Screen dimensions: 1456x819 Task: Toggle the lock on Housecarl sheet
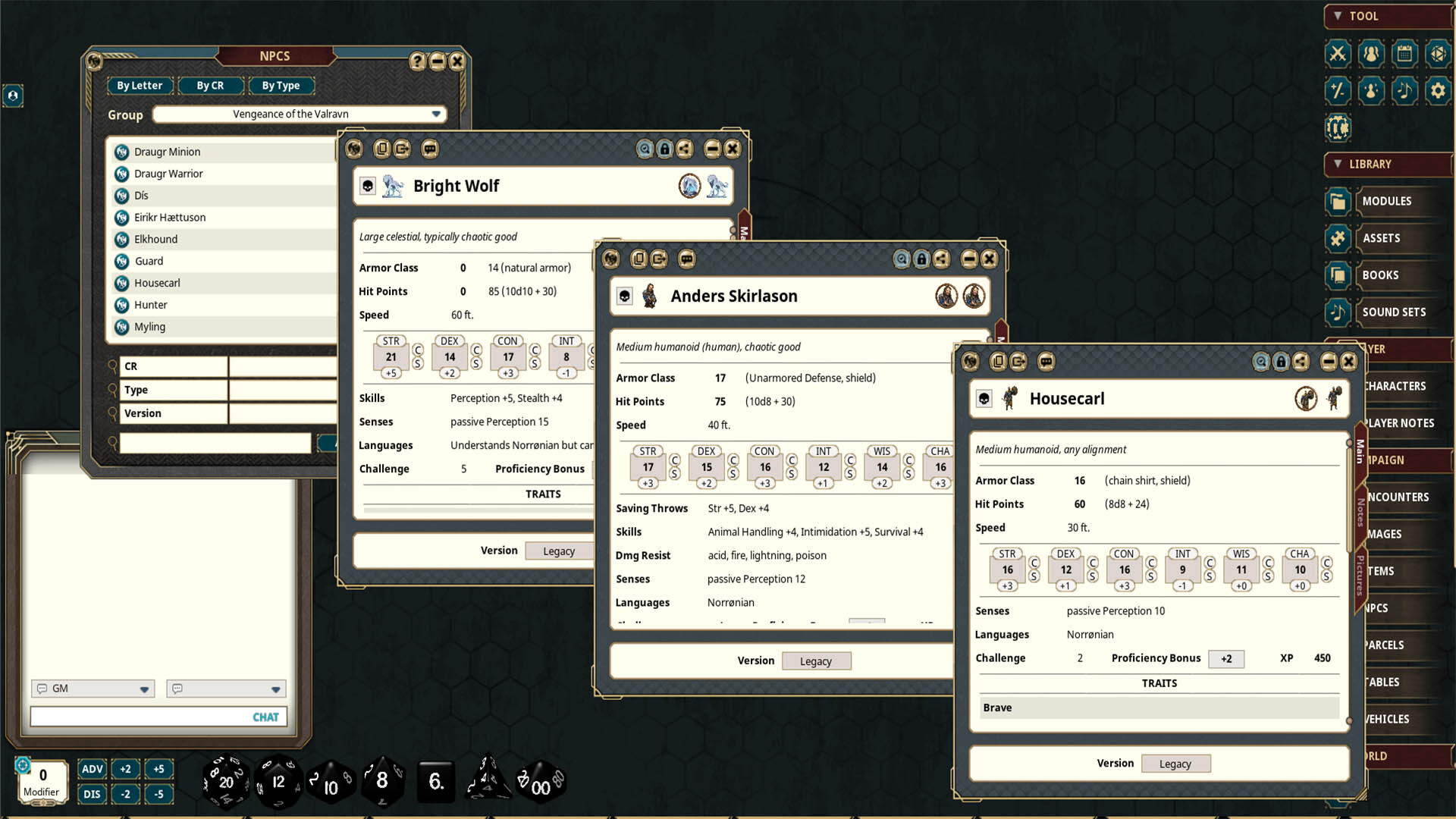1281,362
